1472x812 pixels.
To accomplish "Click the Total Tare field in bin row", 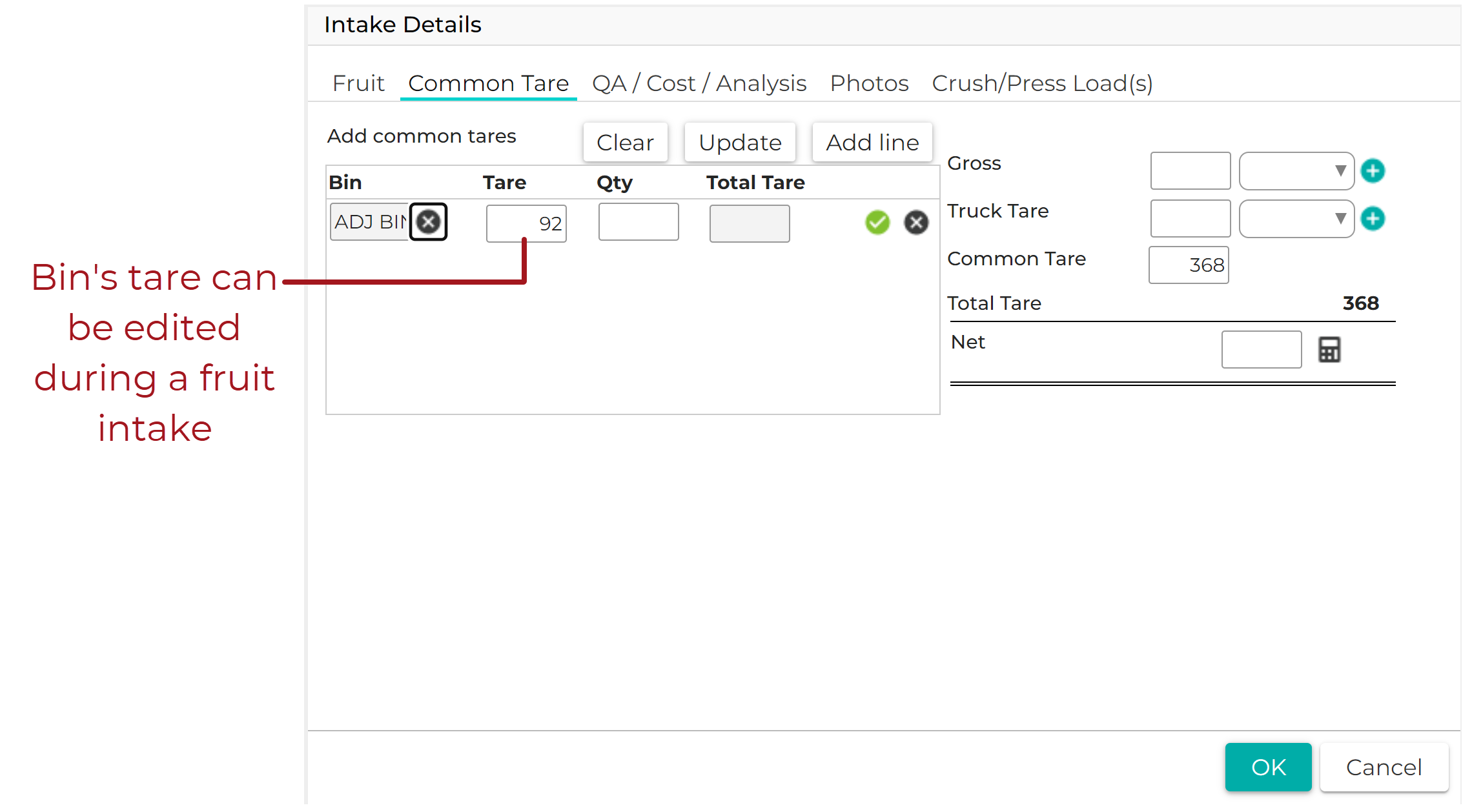I will point(750,223).
